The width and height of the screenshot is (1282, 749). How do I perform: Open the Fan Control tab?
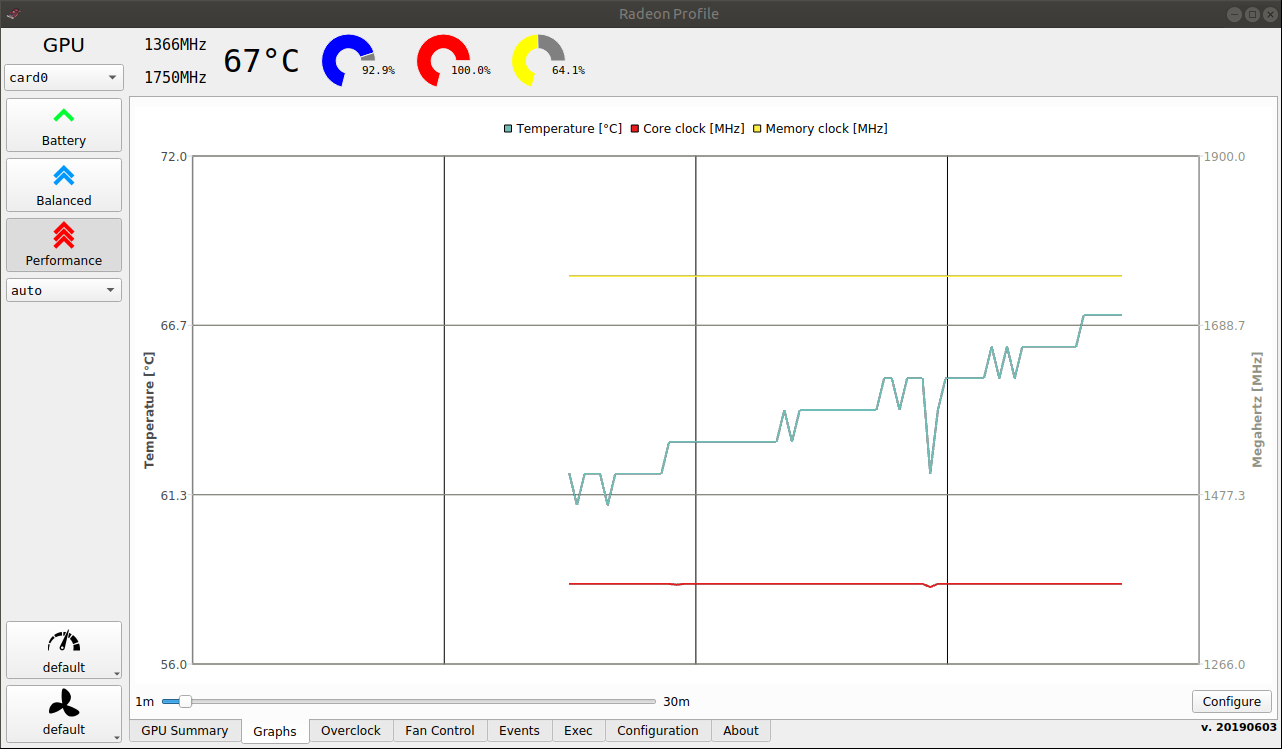coord(440,731)
